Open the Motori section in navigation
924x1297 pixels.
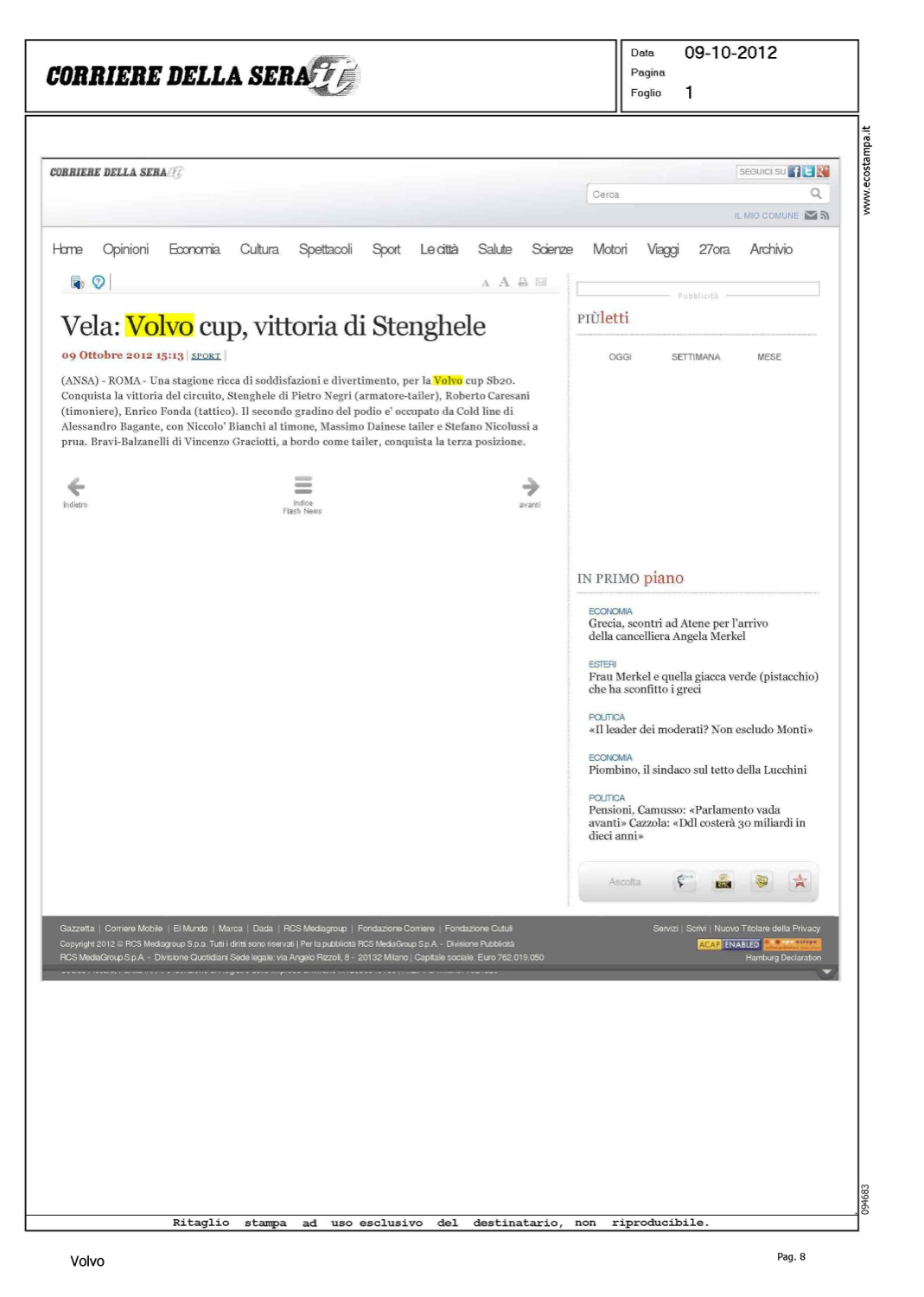(609, 249)
